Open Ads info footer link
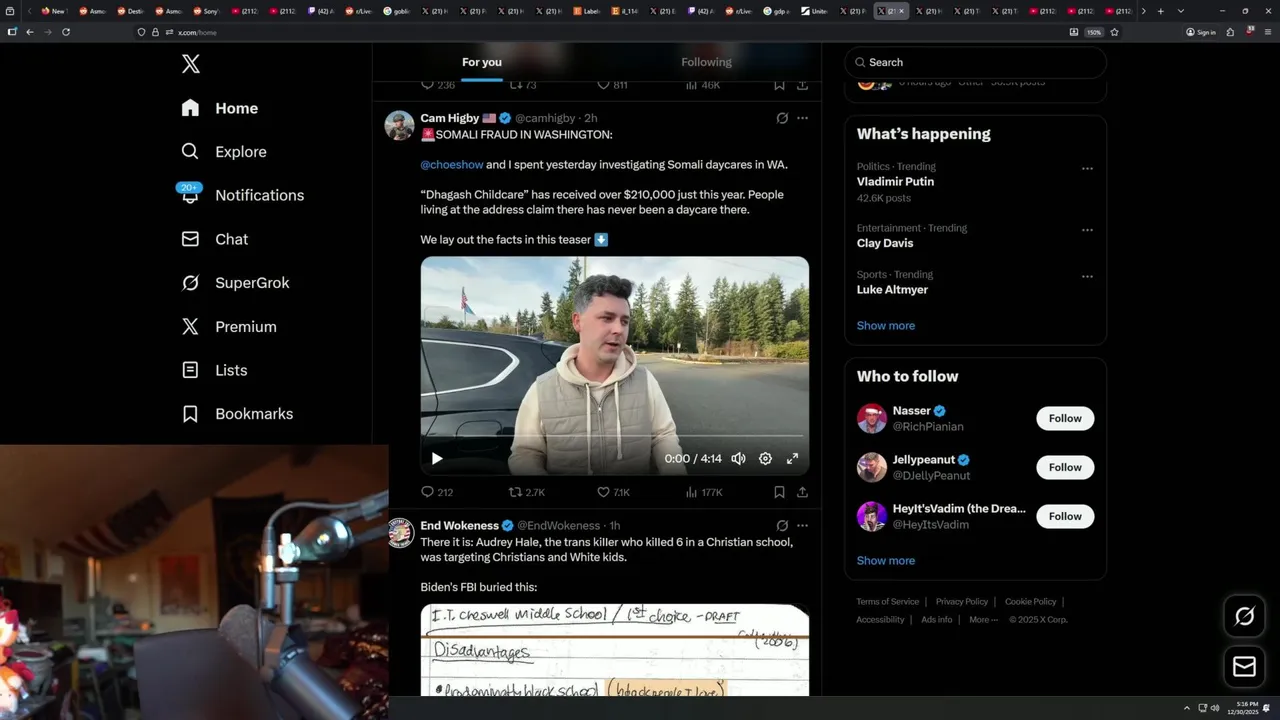1280x720 pixels. click(x=937, y=620)
